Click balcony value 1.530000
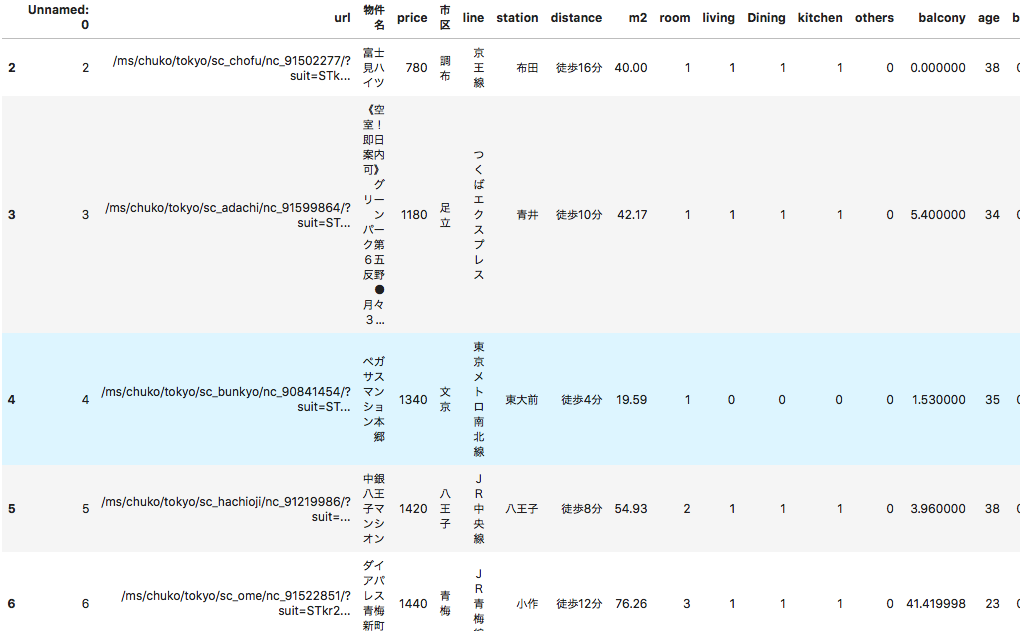 [939, 399]
